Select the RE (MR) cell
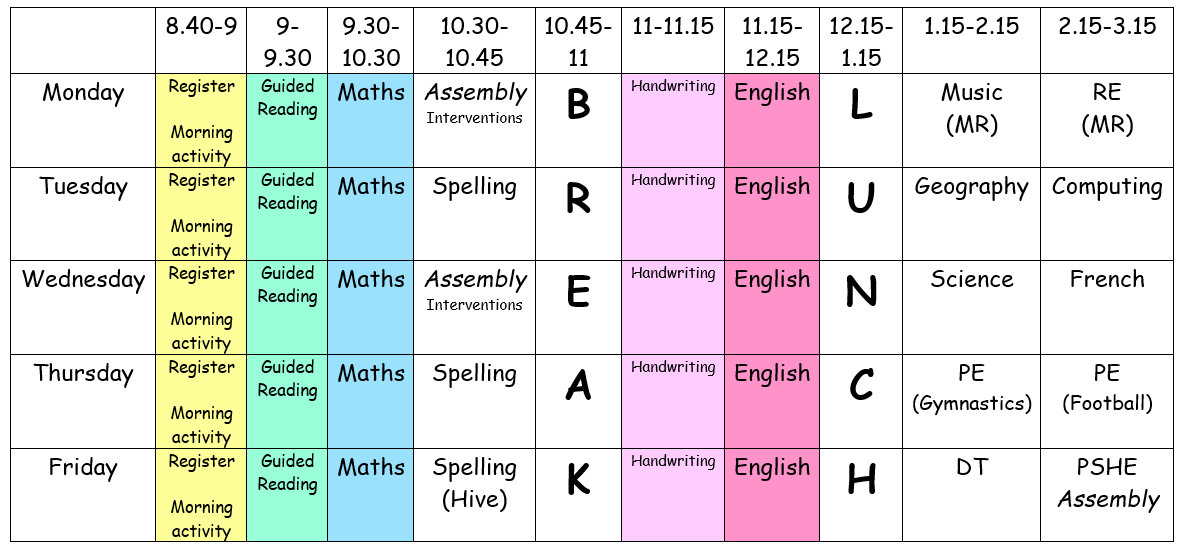The image size is (1181, 547). point(1106,108)
